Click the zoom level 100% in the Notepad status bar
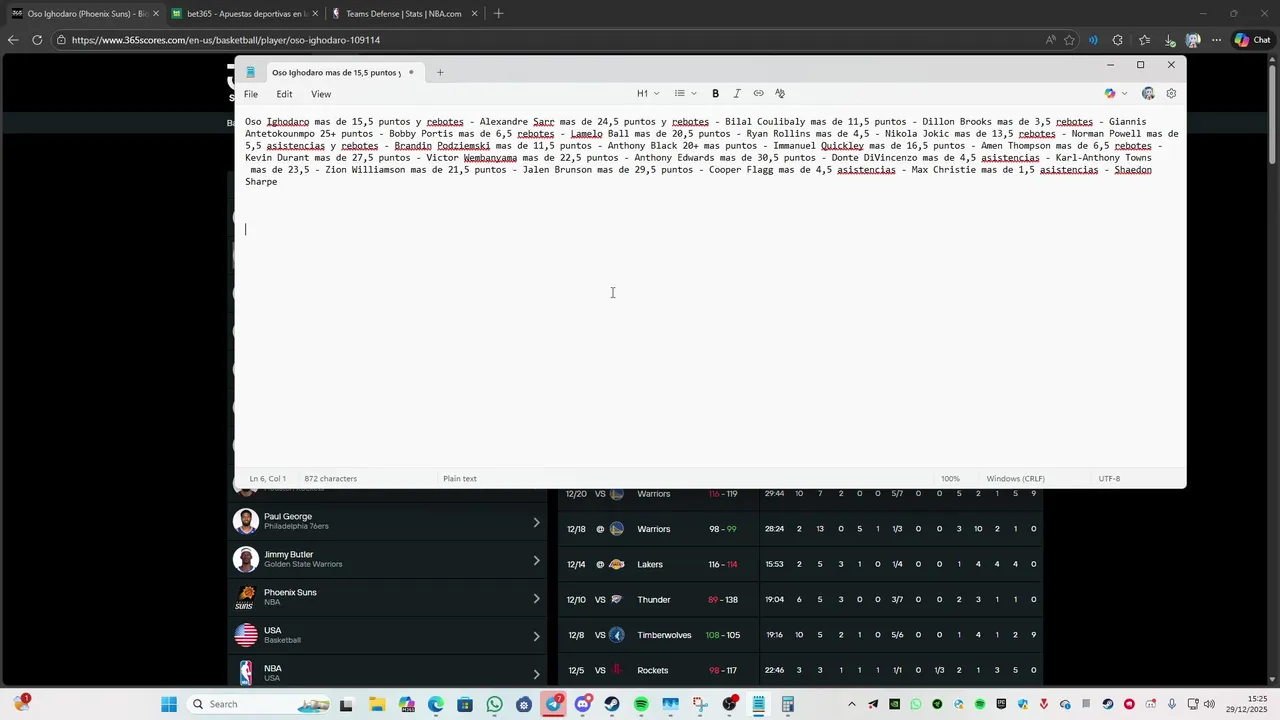The width and height of the screenshot is (1280, 720). (950, 478)
